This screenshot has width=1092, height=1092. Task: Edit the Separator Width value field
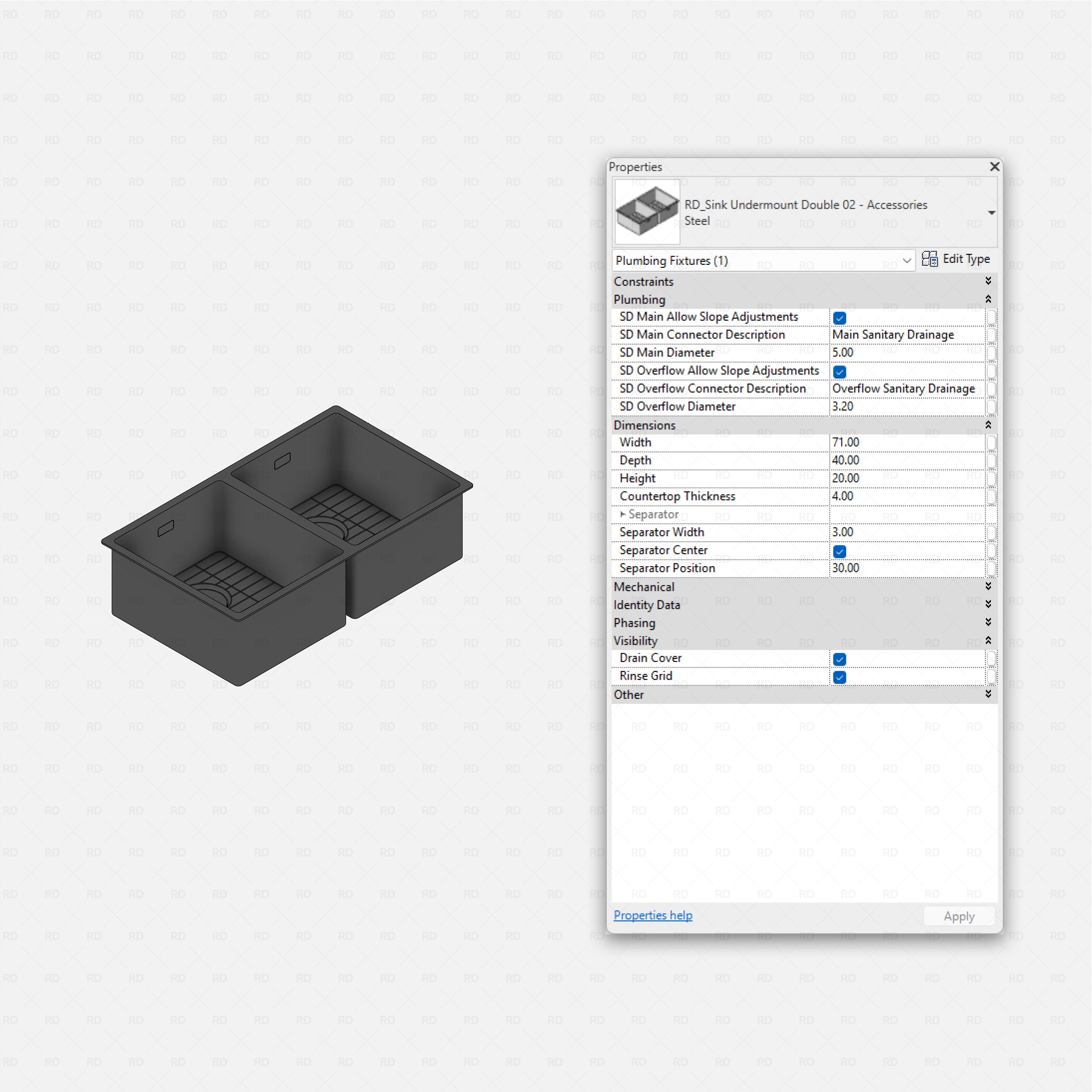[x=904, y=532]
